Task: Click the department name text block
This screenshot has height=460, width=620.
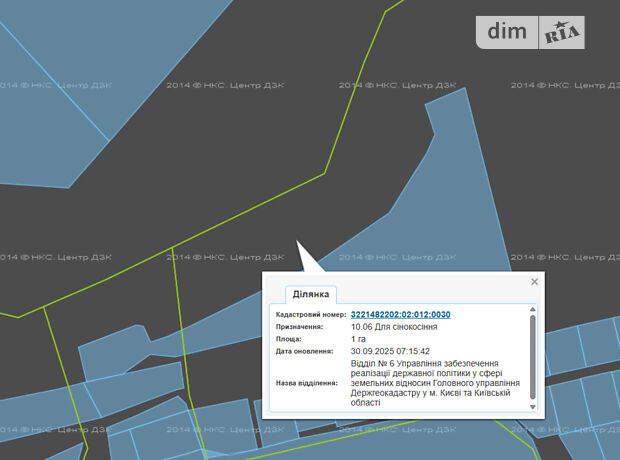Action: [437, 383]
